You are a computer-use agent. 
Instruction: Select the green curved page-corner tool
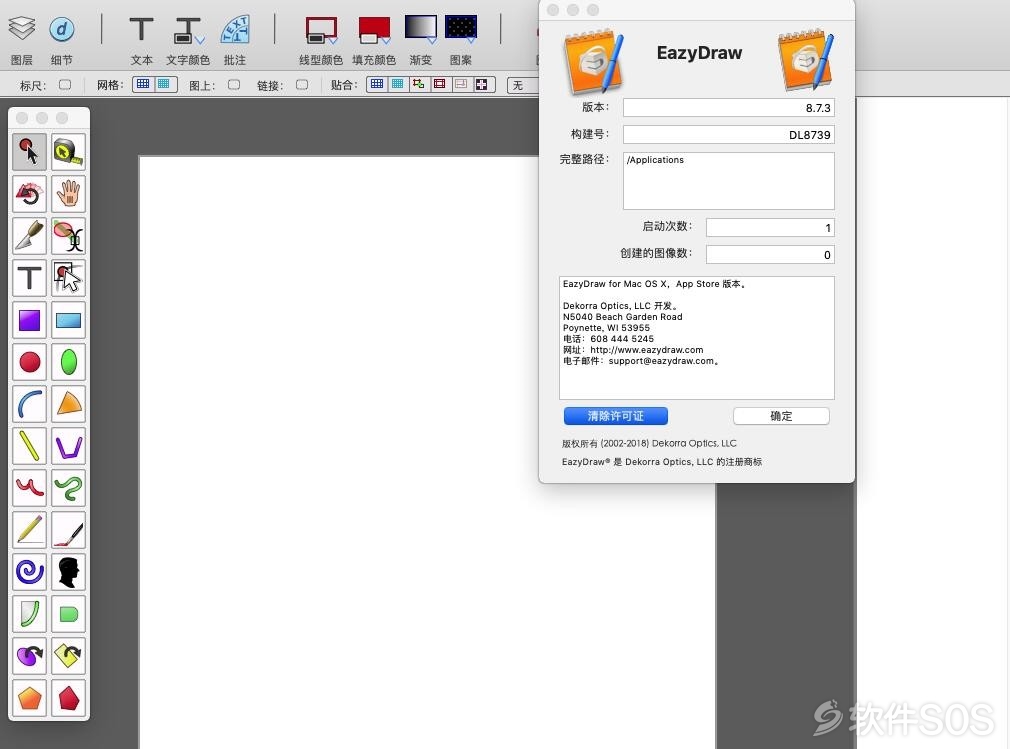[x=29, y=614]
